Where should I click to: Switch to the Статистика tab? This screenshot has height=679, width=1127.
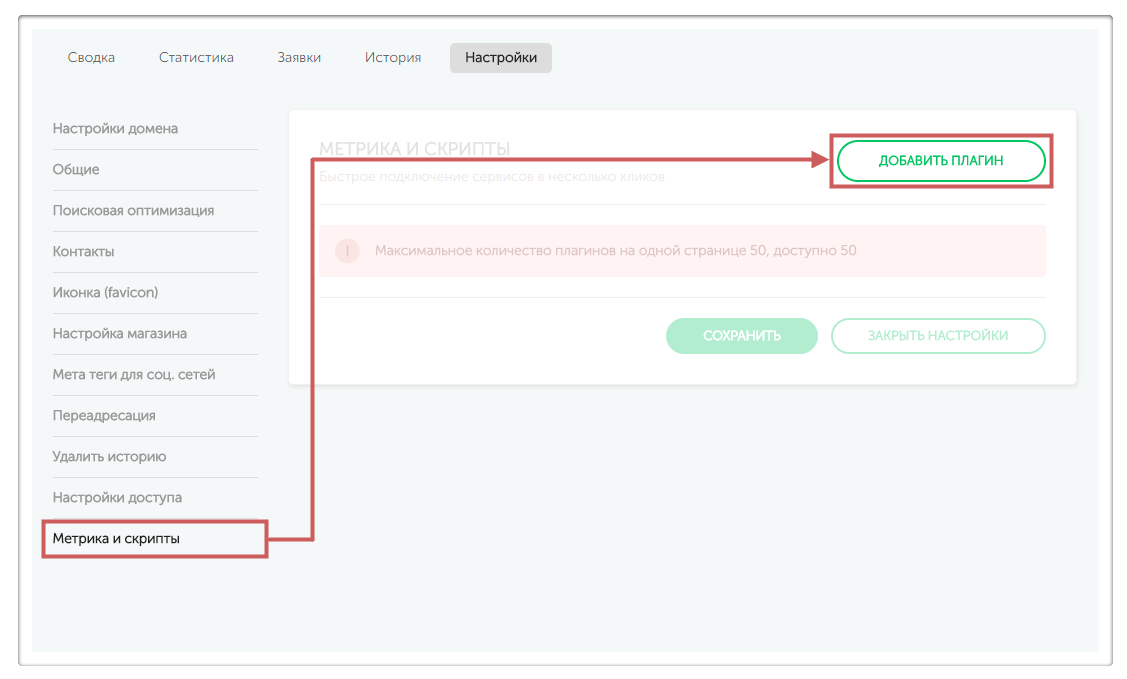pos(196,58)
